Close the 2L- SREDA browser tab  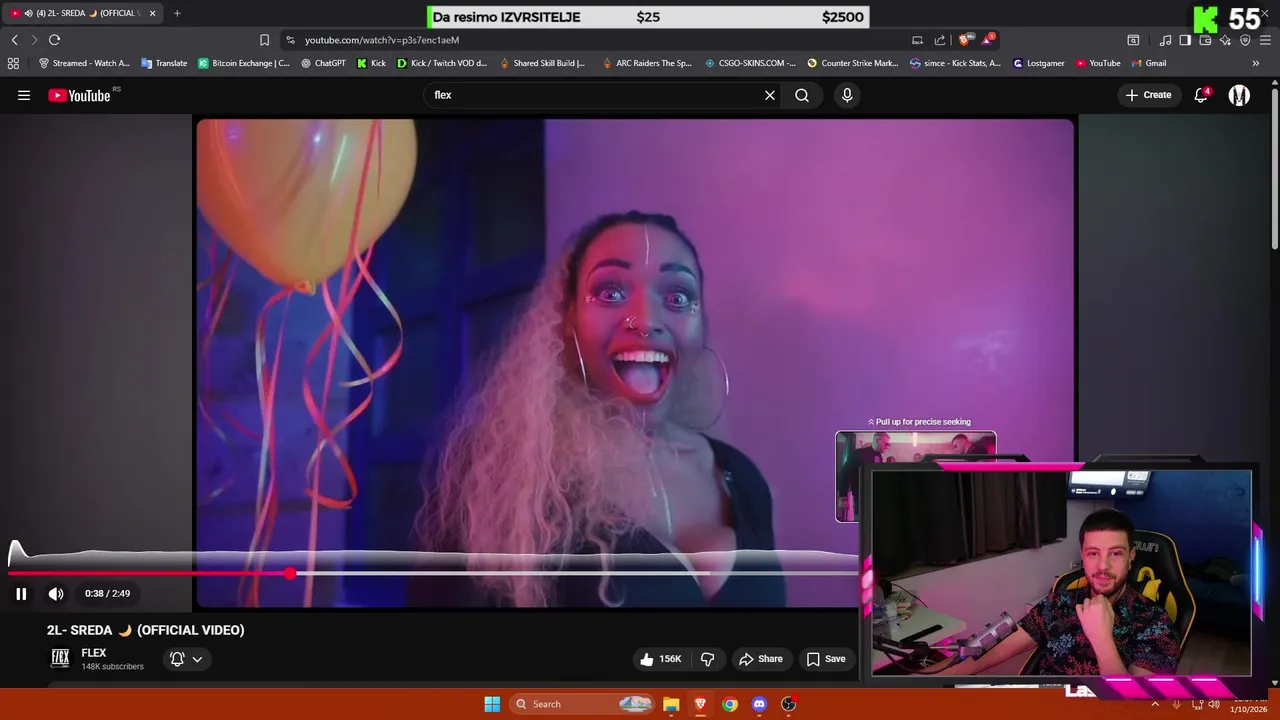152,13
